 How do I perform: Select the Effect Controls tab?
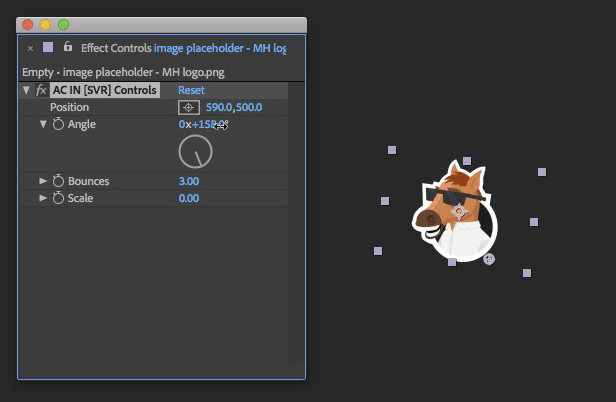pyautogui.click(x=116, y=48)
